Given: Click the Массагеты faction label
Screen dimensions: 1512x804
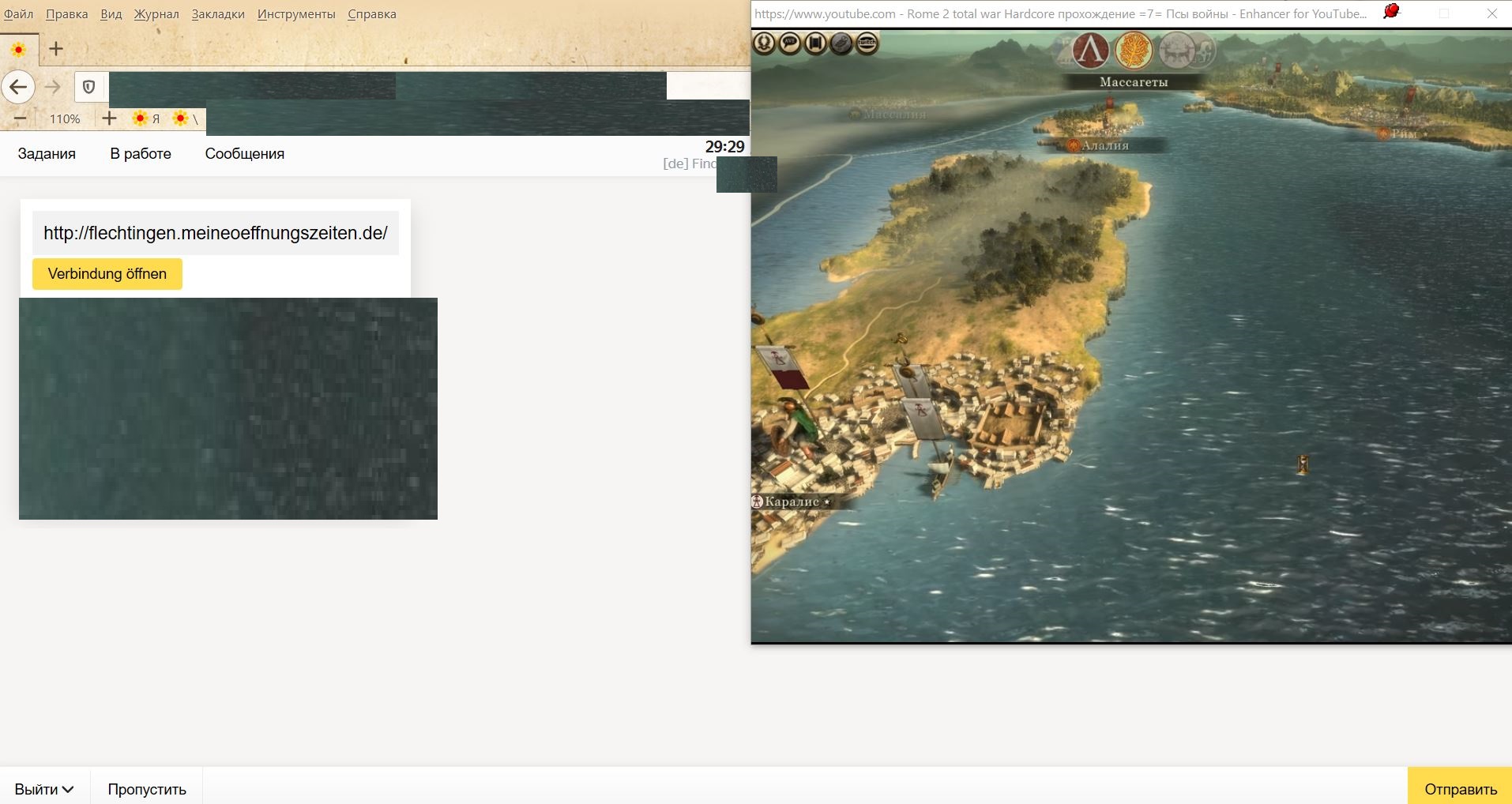Looking at the screenshot, I should coord(1134,82).
